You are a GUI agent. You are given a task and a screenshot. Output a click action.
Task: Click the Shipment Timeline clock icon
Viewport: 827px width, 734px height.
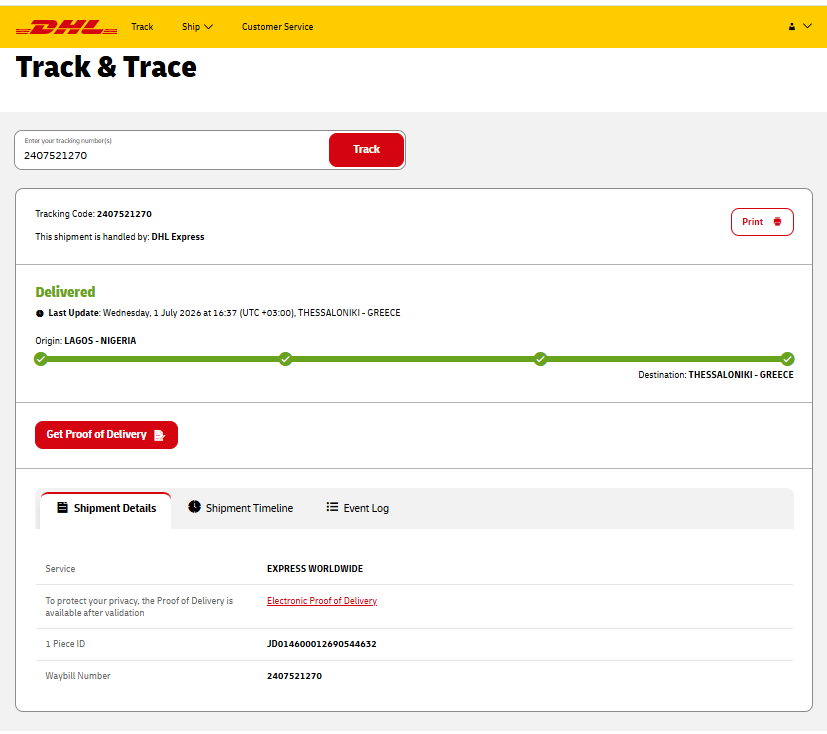(194, 507)
